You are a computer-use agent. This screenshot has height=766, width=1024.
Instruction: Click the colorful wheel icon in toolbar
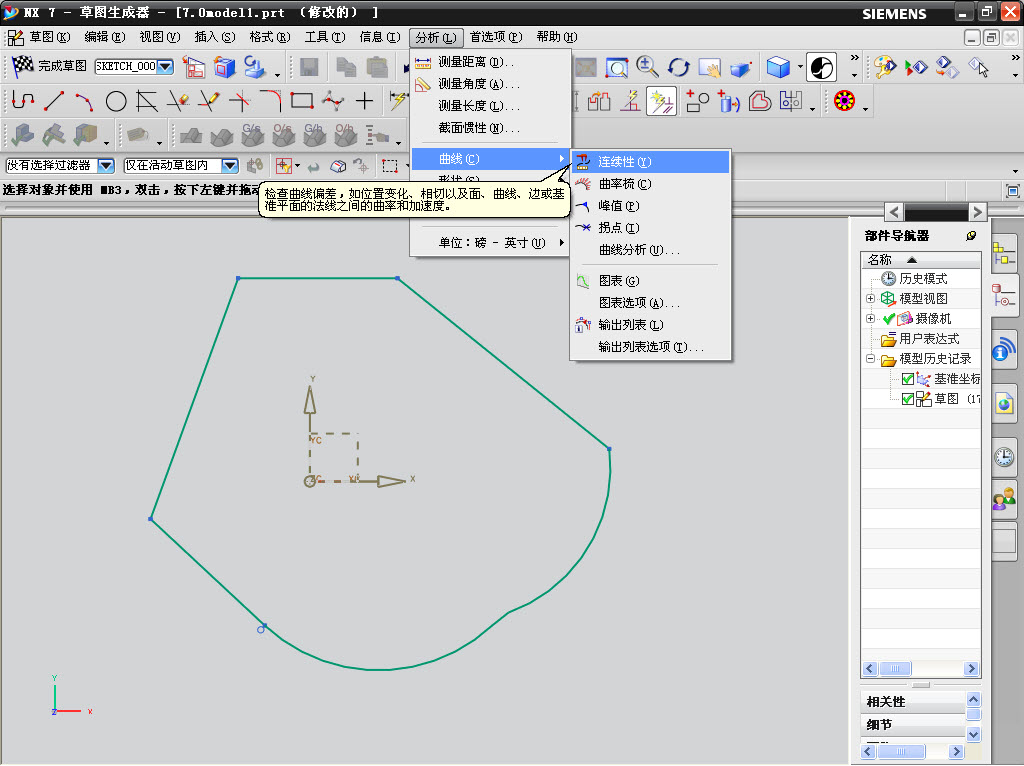pyautogui.click(x=844, y=101)
